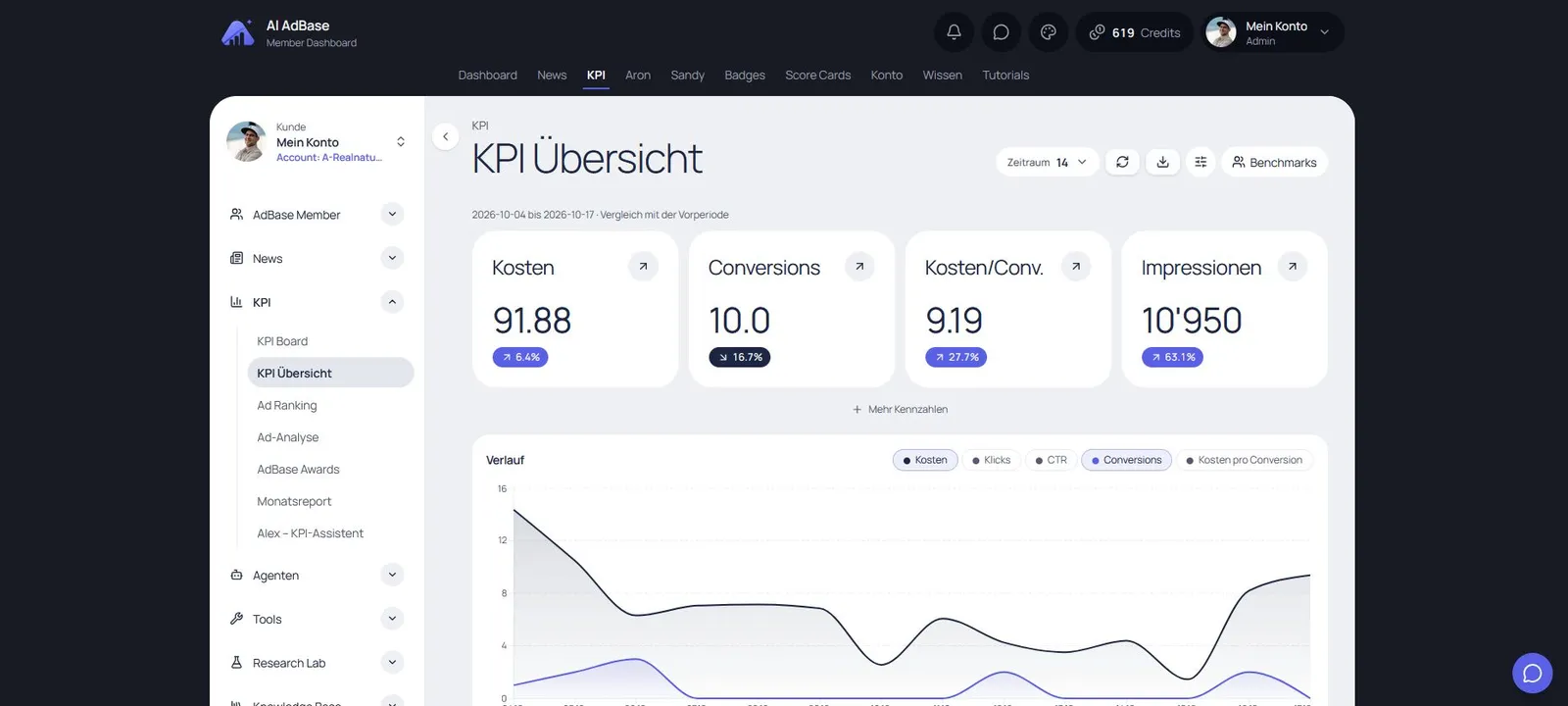Open the floating chat bubble

point(1533,673)
